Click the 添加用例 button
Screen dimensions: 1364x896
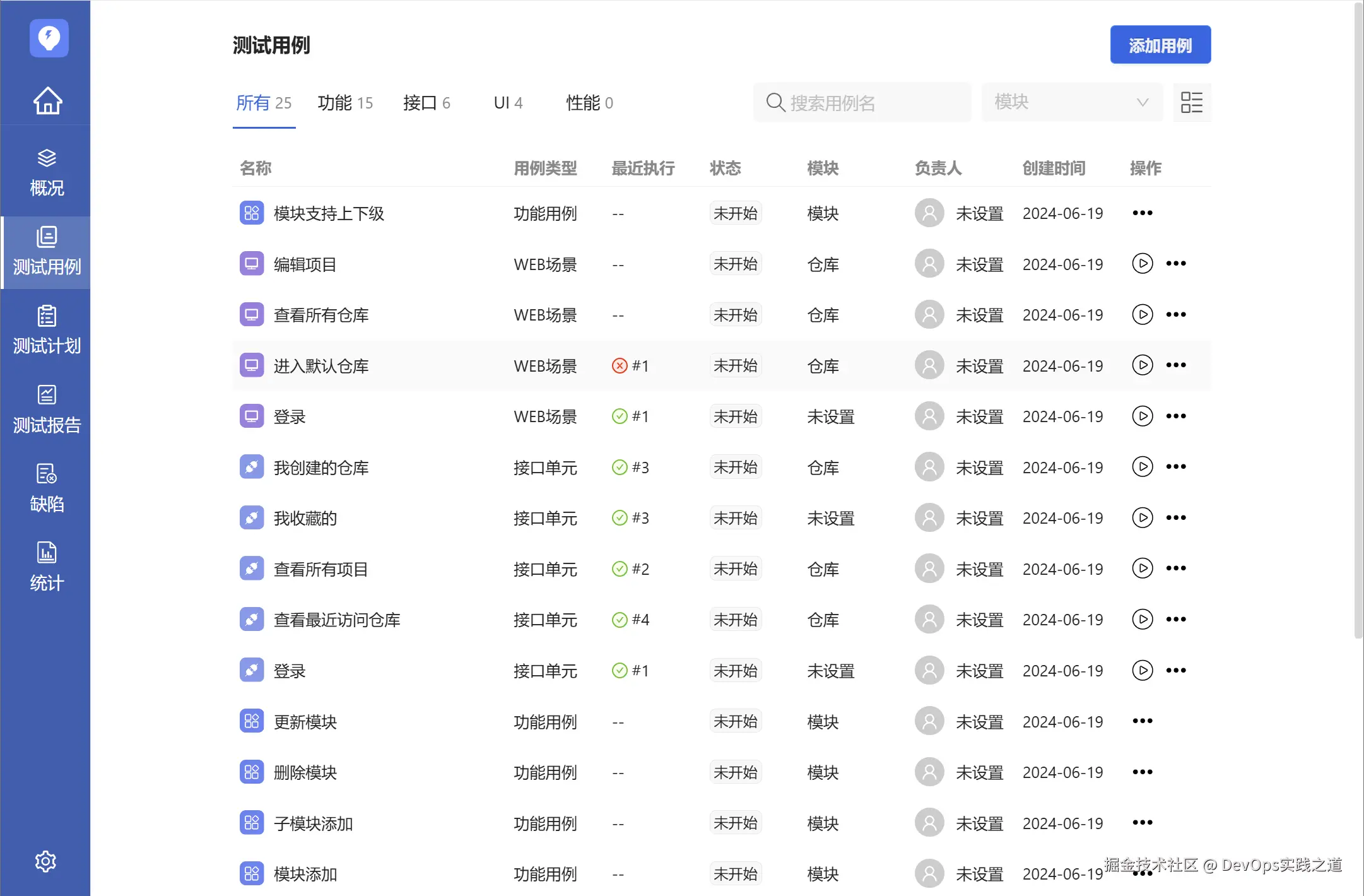click(1160, 45)
